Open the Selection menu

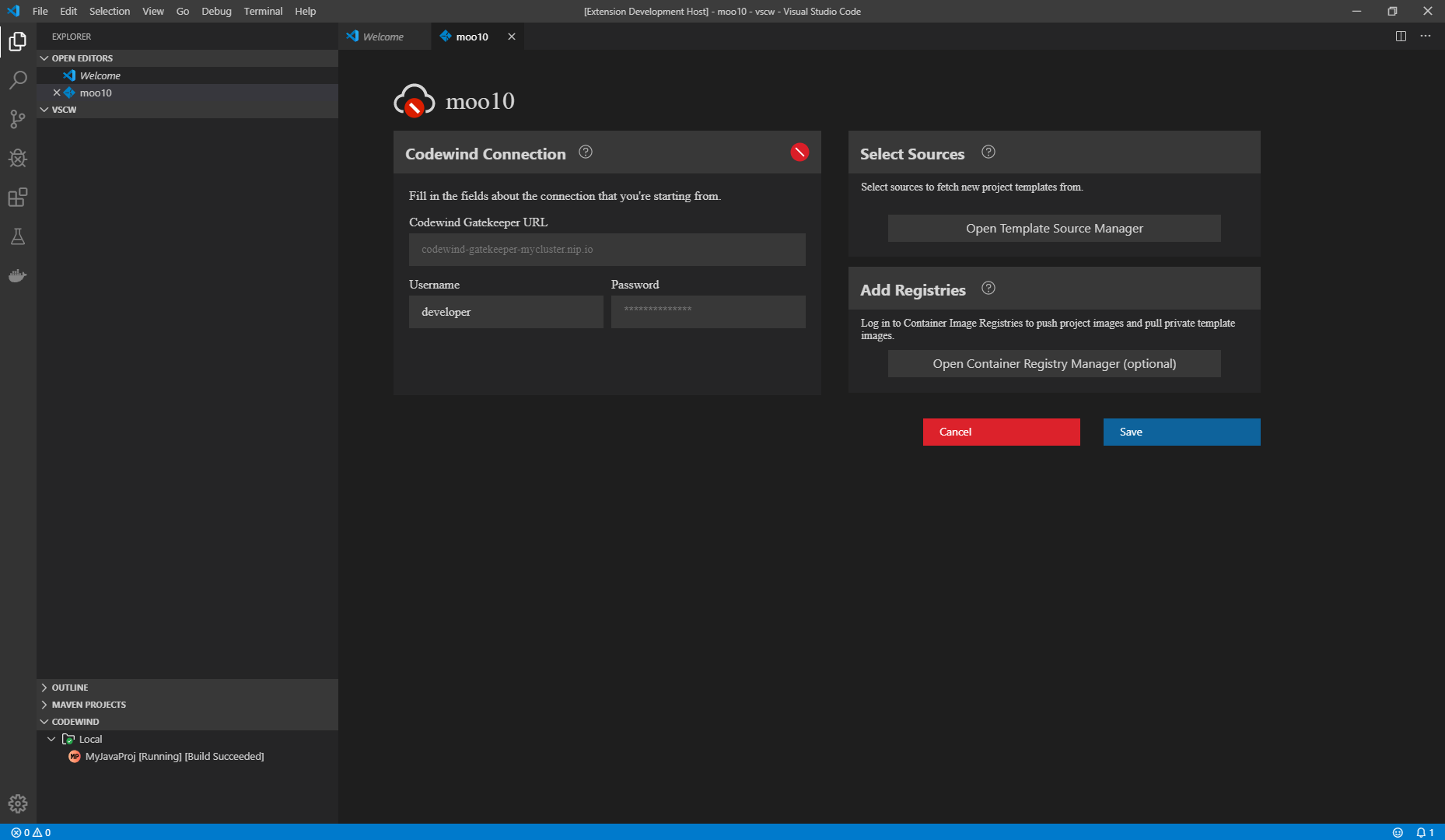click(x=110, y=11)
